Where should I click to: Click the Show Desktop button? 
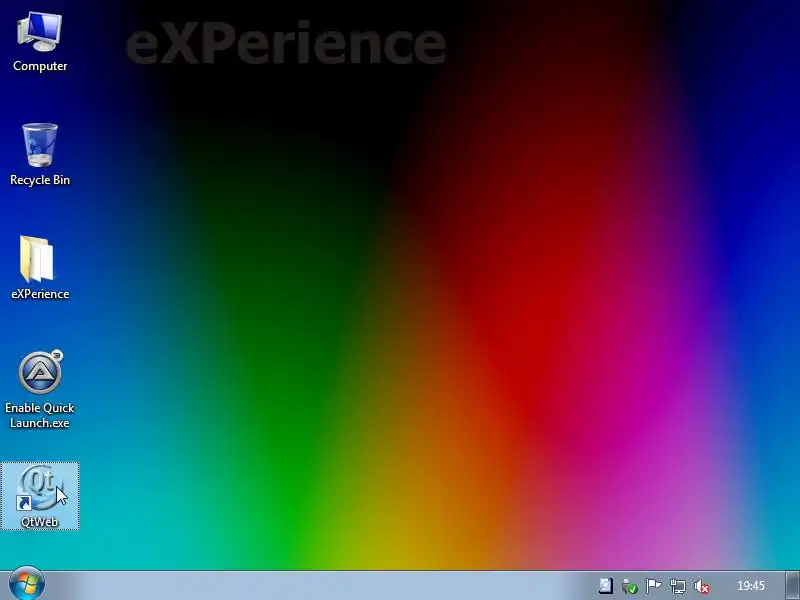[x=792, y=585]
